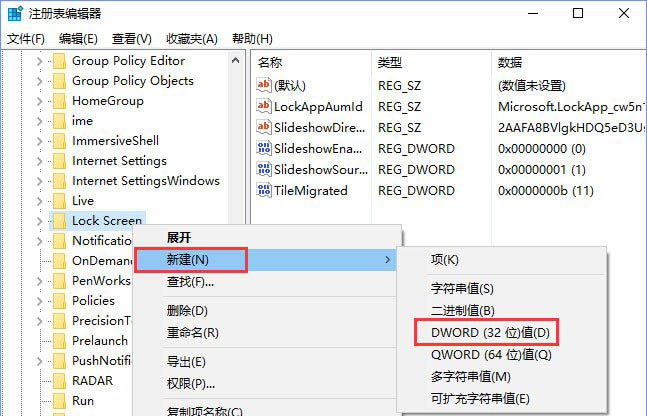The height and width of the screenshot is (416, 647).
Task: Click the Internet SettingsWindows folder icon
Action: pyautogui.click(x=59, y=181)
